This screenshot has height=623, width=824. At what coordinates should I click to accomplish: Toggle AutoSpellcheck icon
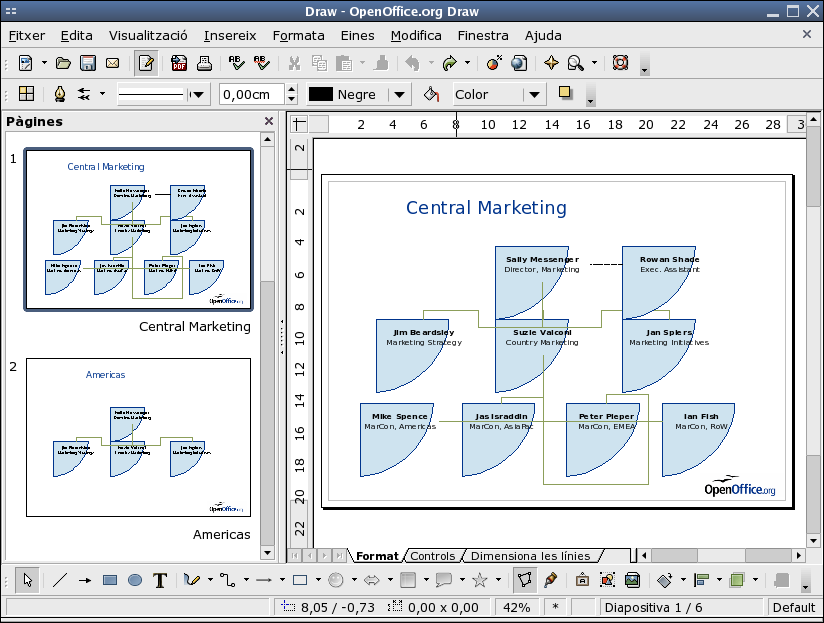click(261, 64)
